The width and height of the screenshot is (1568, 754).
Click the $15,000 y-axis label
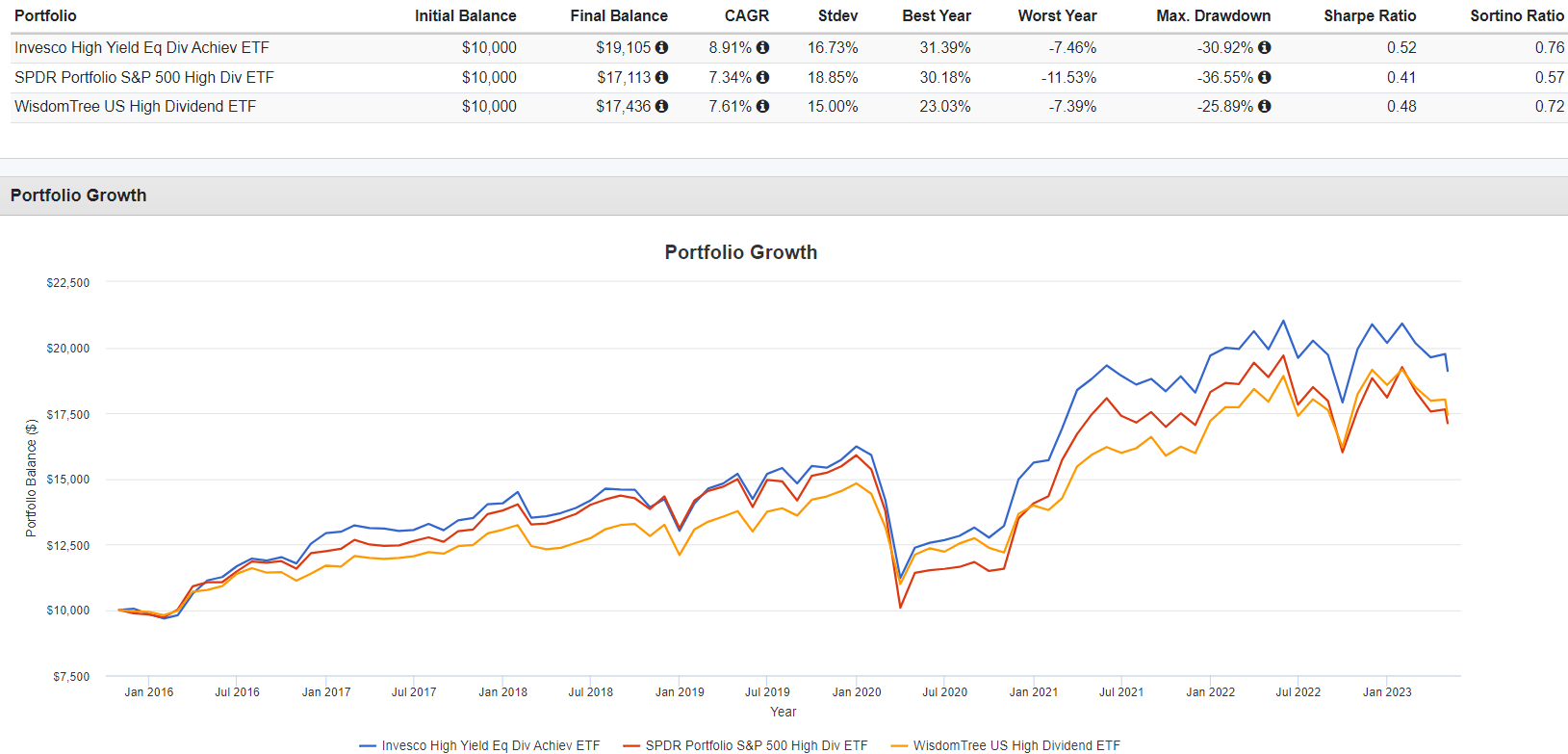68,480
